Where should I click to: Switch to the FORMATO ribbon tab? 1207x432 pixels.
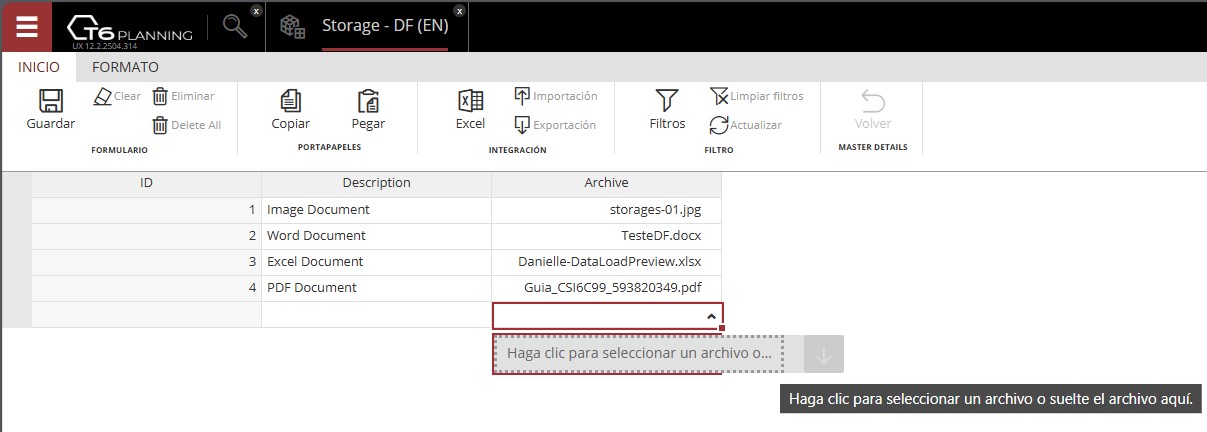coord(125,67)
